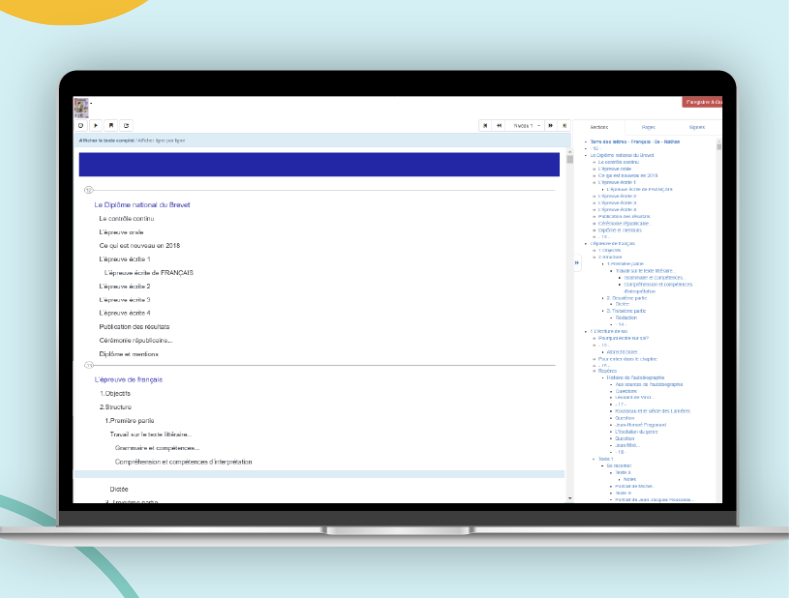The height and width of the screenshot is (598, 789).
Task: Open Aux sources de l'autobiographie sidebar entry
Action: click(x=649, y=385)
